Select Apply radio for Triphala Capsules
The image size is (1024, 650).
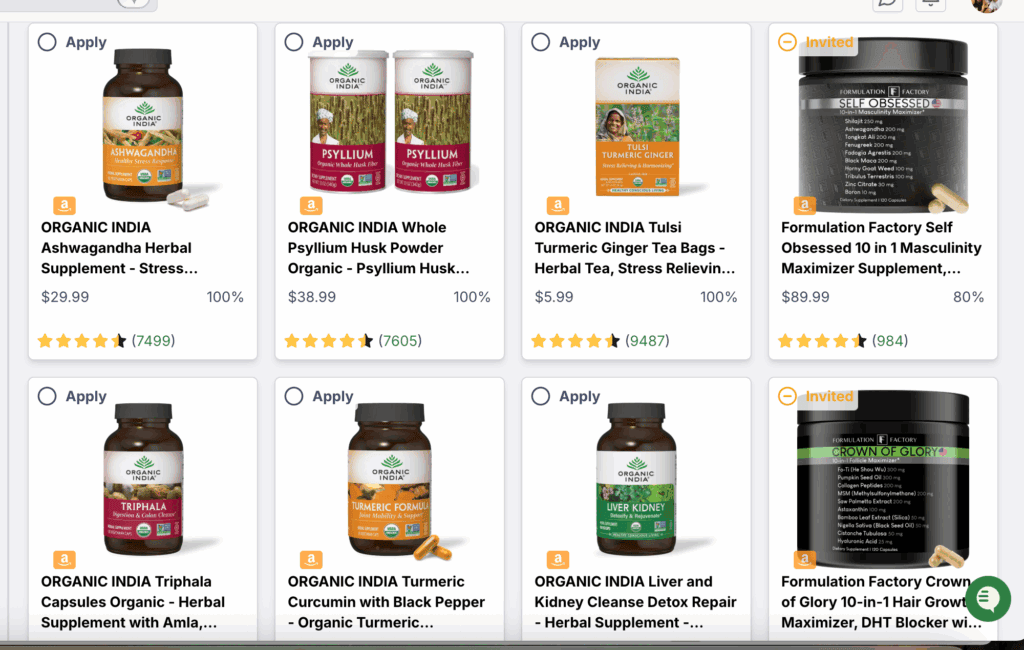(47, 397)
